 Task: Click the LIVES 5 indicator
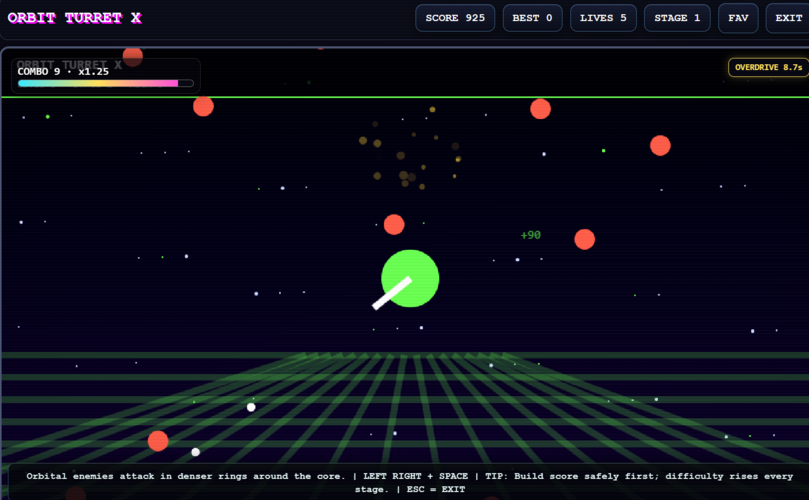click(603, 18)
